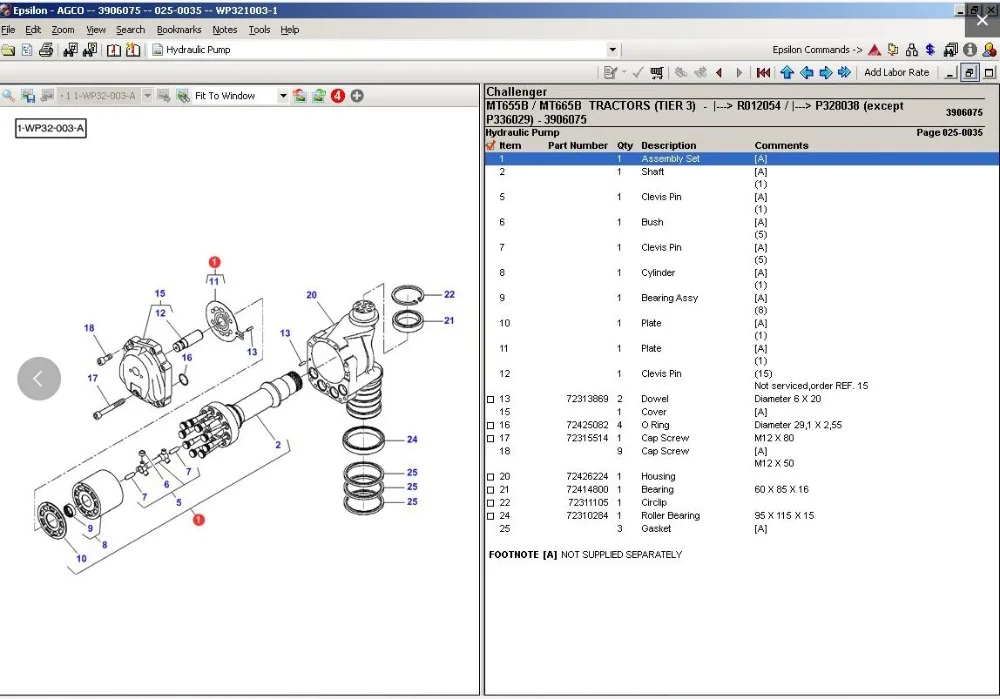1000x699 pixels.
Task: Check the box for item 13 Dowel
Action: click(x=490, y=399)
